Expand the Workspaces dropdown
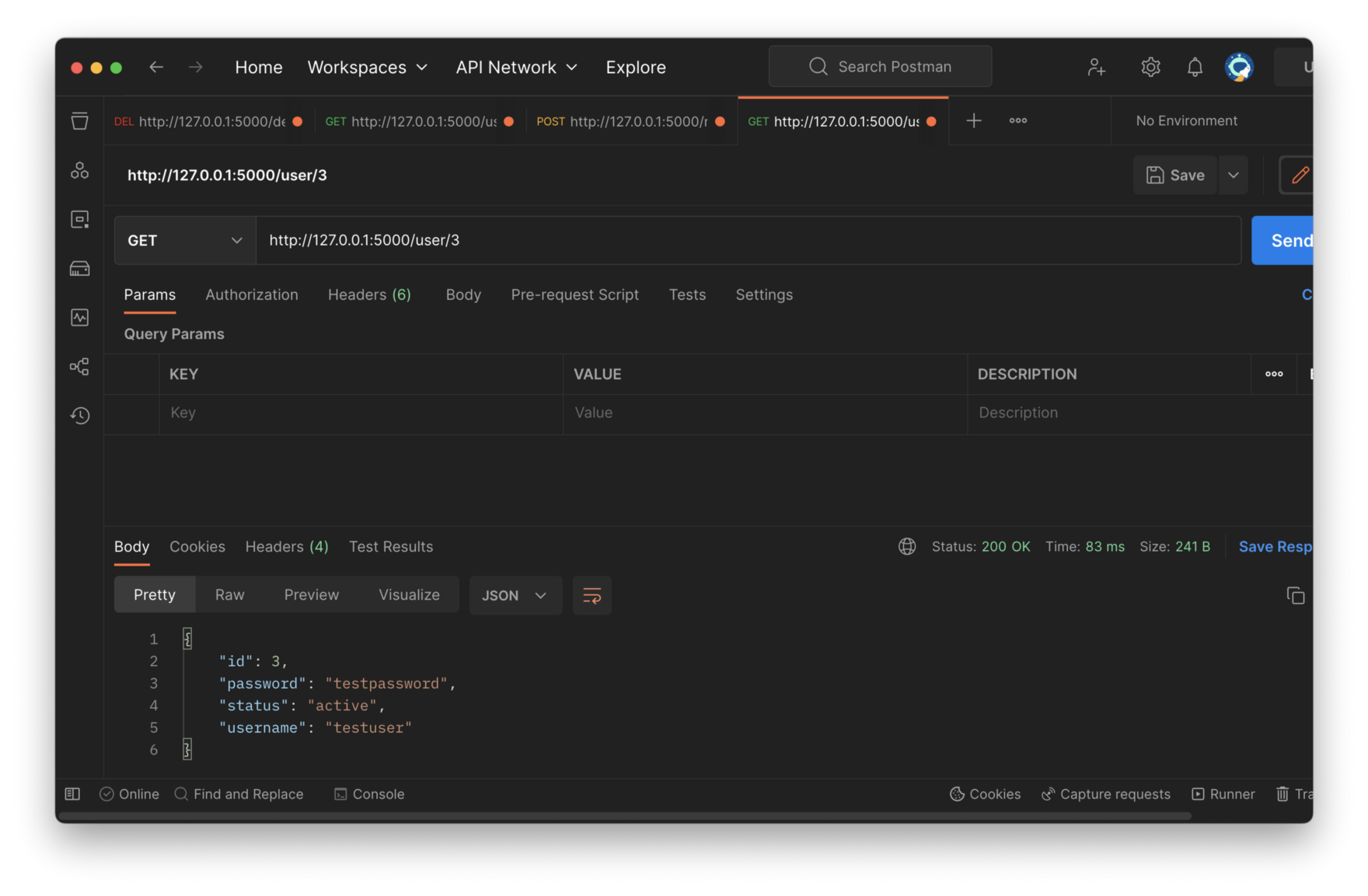This screenshot has height=896, width=1368. click(368, 67)
